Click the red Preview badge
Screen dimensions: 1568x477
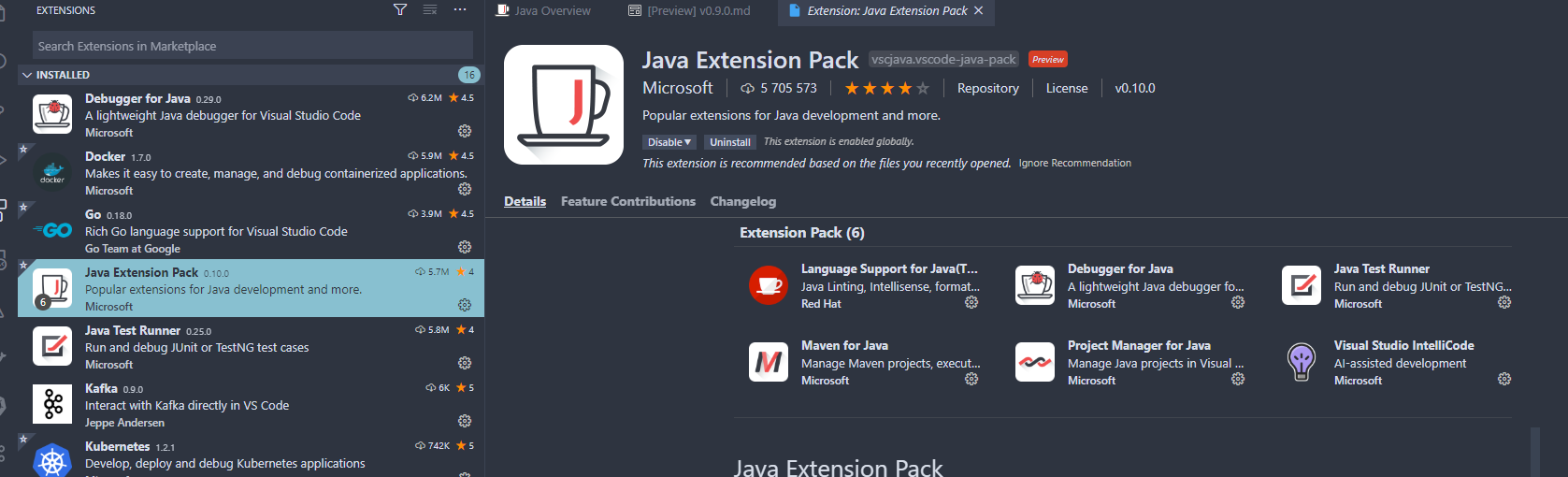coord(1048,59)
